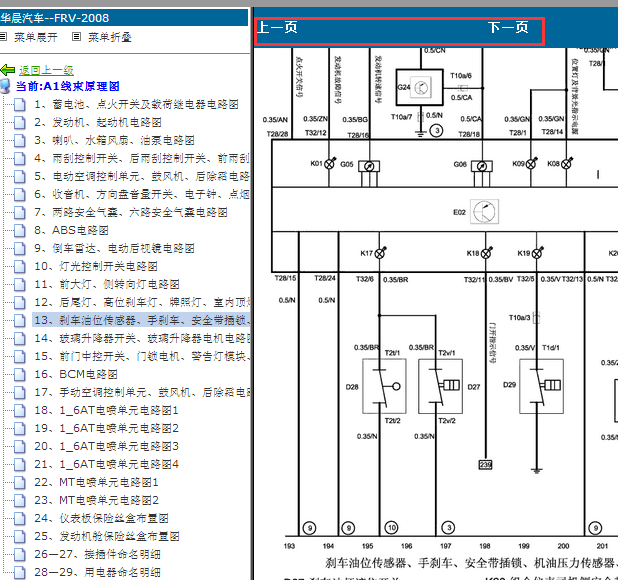Screen dimensions: 618x580
Task: Click the E02 gauge symbol in diagram
Action: pyautogui.click(x=484, y=212)
